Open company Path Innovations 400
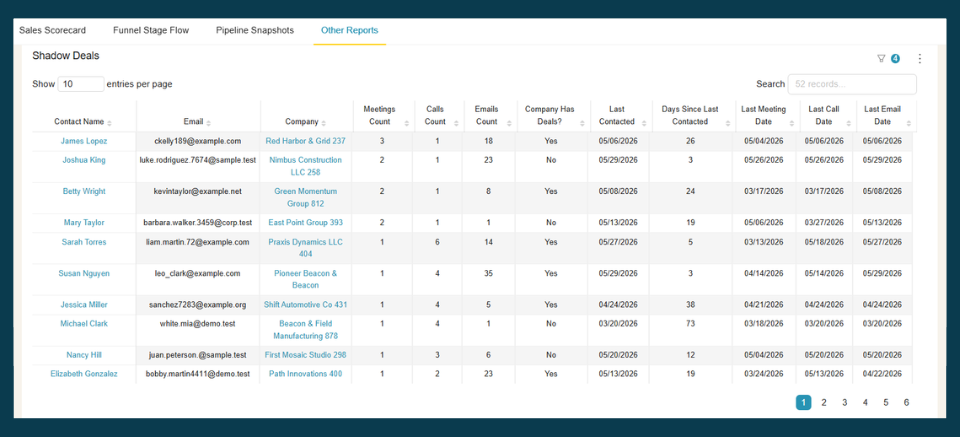Image resolution: width=960 pixels, height=437 pixels. coord(306,374)
